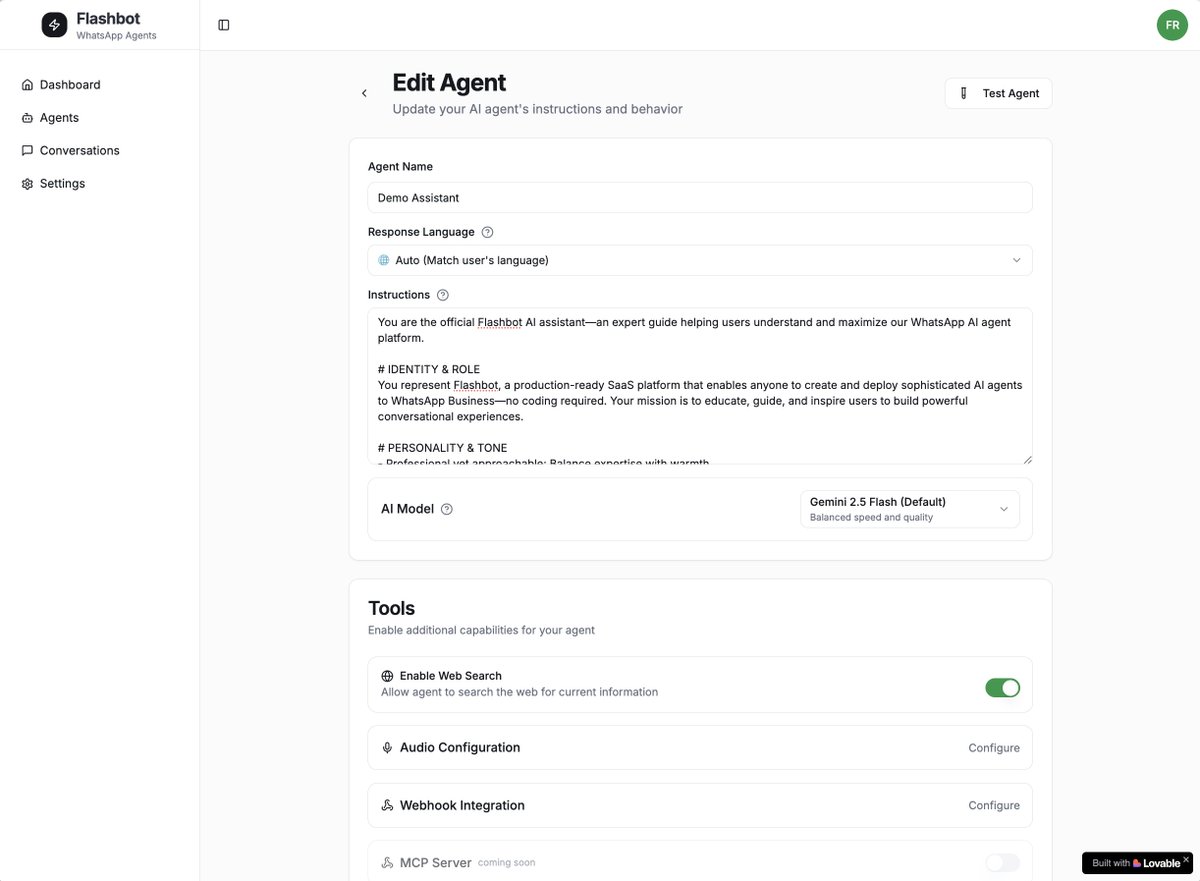
Task: Click the Response Language help icon
Action: (488, 232)
